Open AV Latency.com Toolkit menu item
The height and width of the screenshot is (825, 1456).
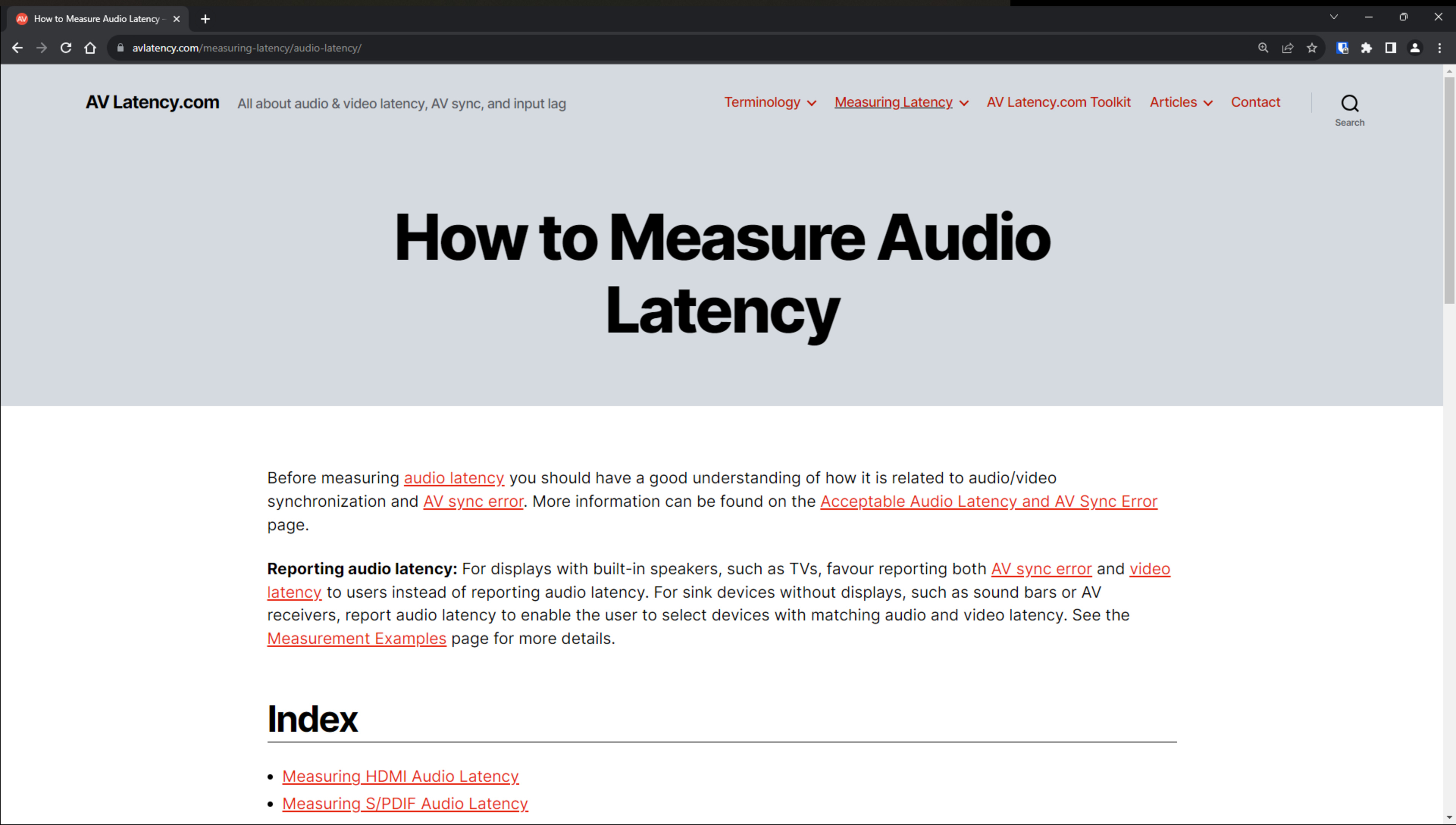pos(1058,102)
